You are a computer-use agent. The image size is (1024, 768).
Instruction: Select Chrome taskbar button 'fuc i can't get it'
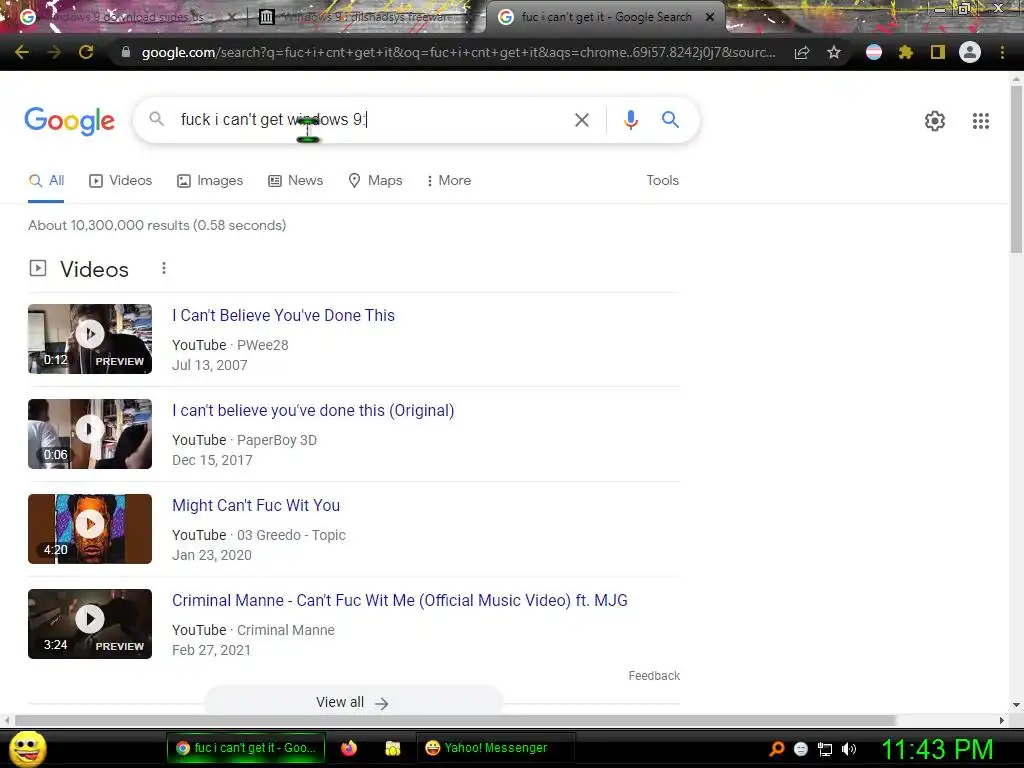[x=246, y=748]
